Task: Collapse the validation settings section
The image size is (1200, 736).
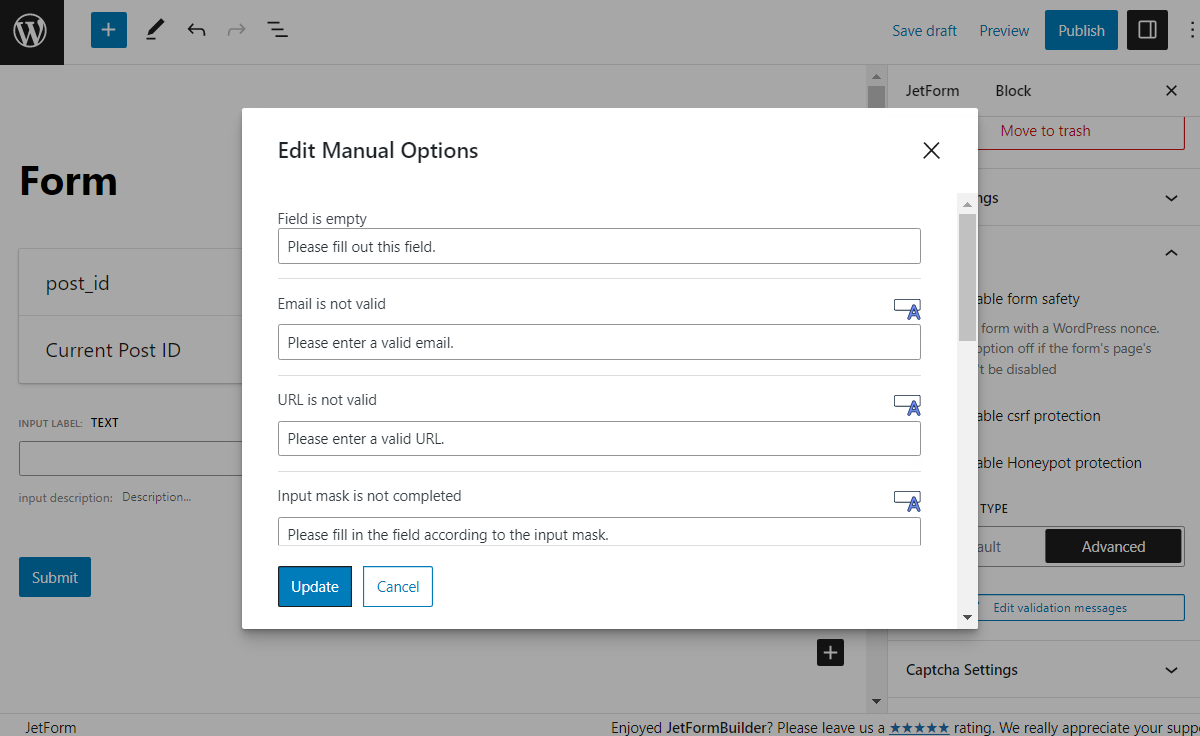Action: (1170, 252)
